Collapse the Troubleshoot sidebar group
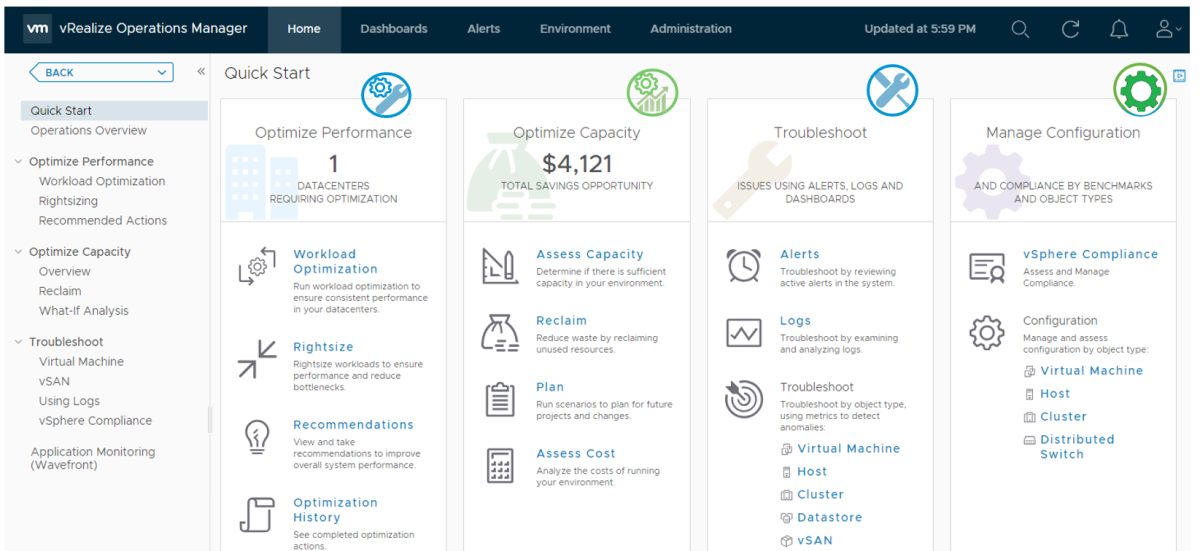1200x551 pixels. pyautogui.click(x=19, y=342)
